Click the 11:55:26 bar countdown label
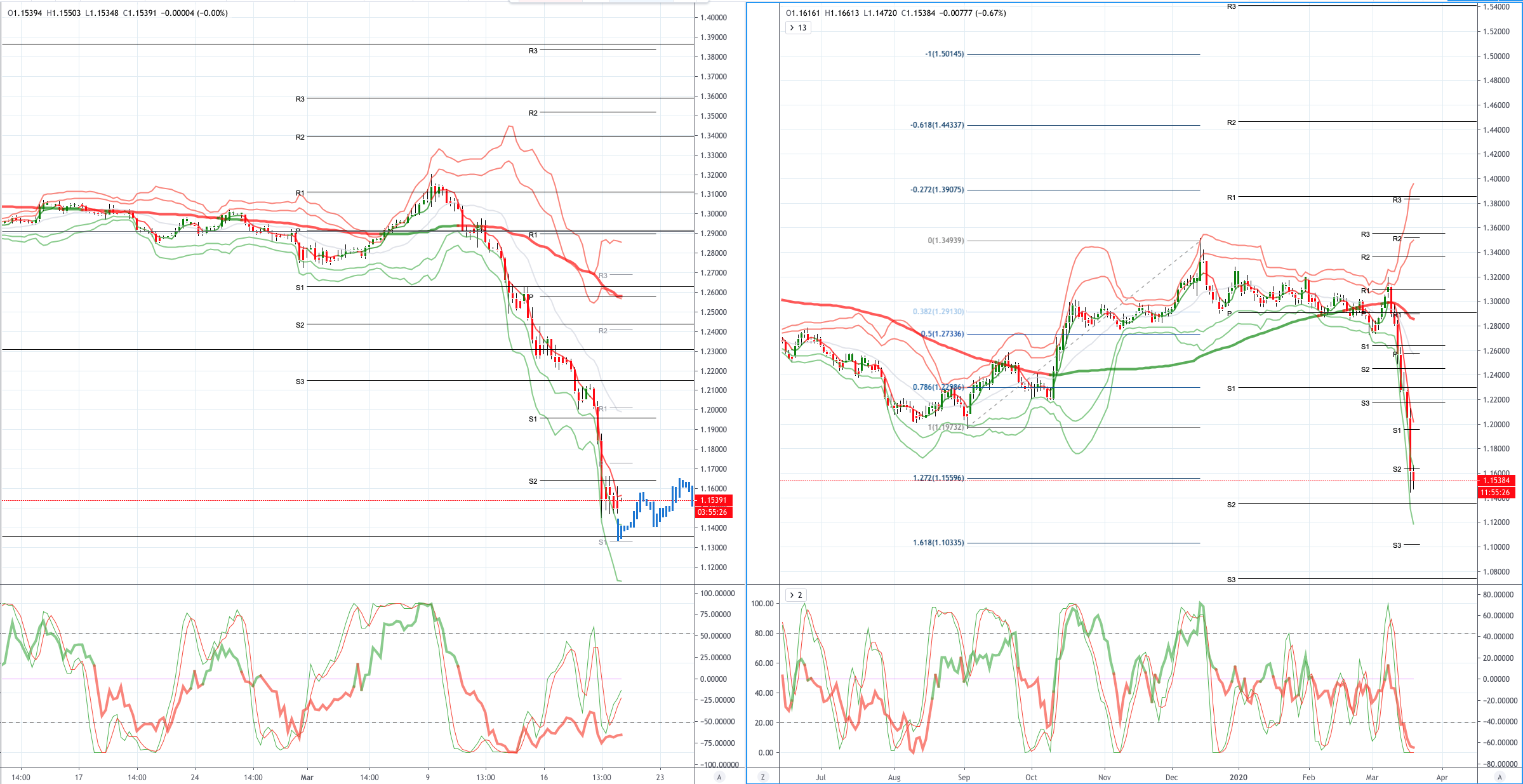 pos(1496,493)
